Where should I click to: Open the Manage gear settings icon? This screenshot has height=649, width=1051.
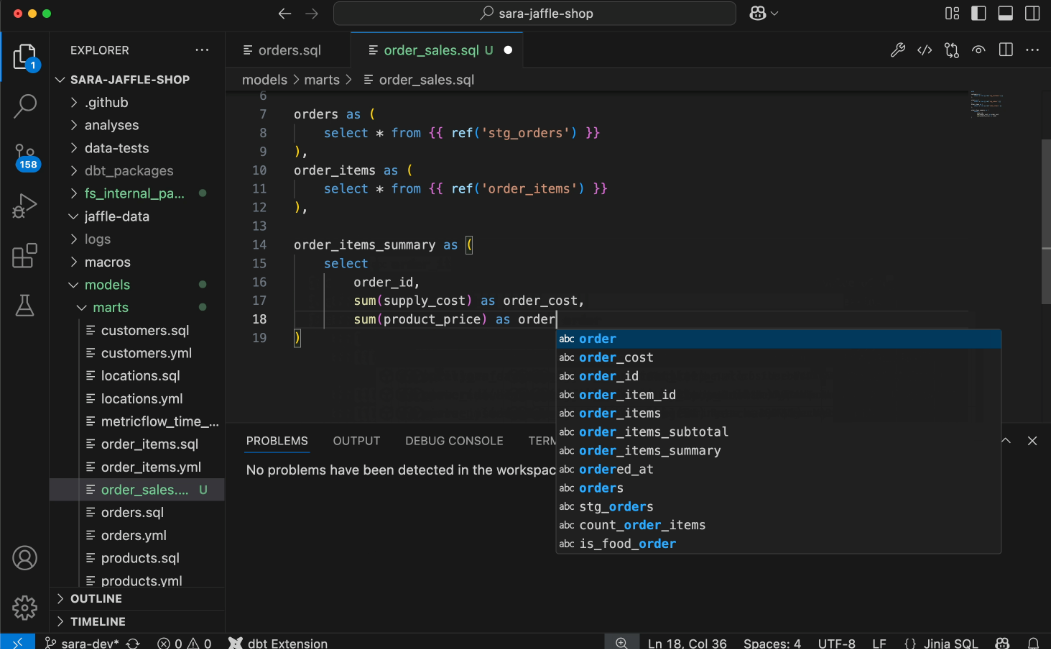coord(25,607)
